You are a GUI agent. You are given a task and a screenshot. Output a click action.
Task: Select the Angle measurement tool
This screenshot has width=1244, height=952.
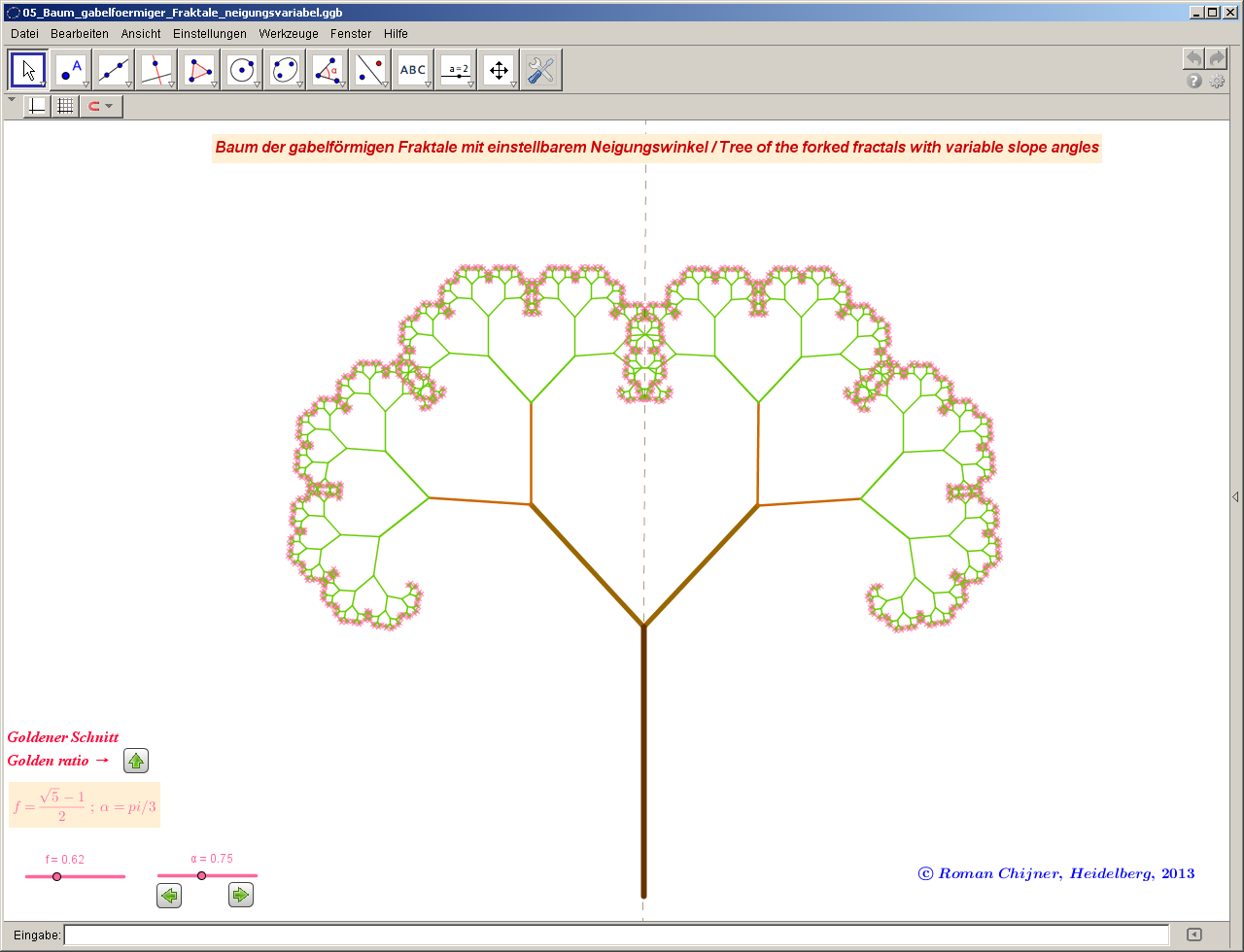pos(328,70)
